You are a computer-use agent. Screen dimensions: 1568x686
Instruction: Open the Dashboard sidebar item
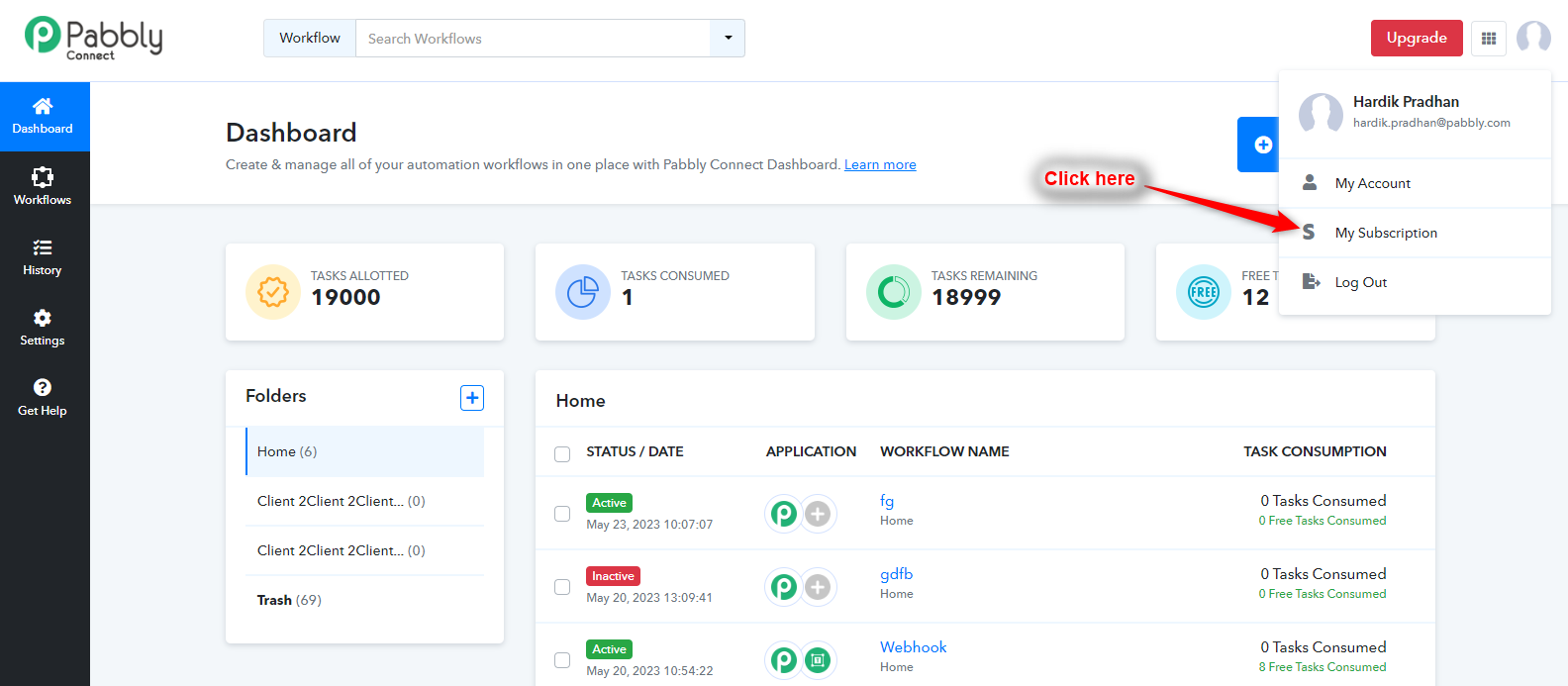point(43,116)
